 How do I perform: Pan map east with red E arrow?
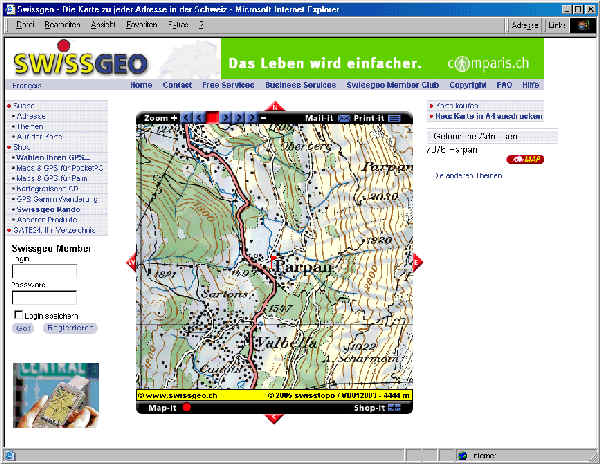417,262
